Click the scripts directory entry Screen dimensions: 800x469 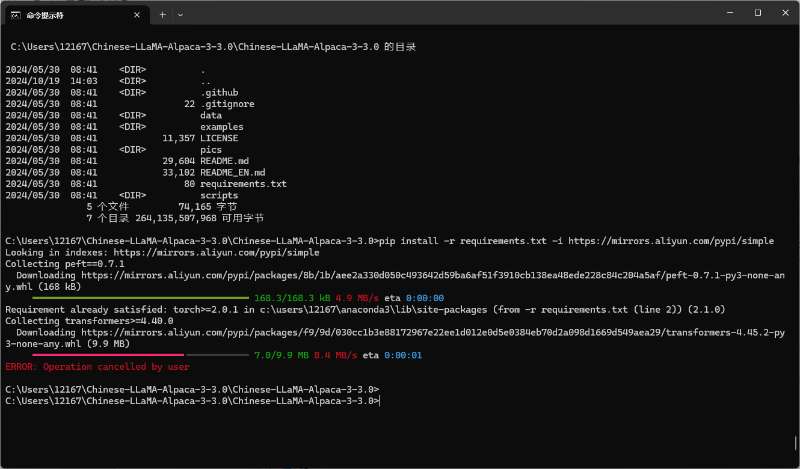tap(219, 195)
